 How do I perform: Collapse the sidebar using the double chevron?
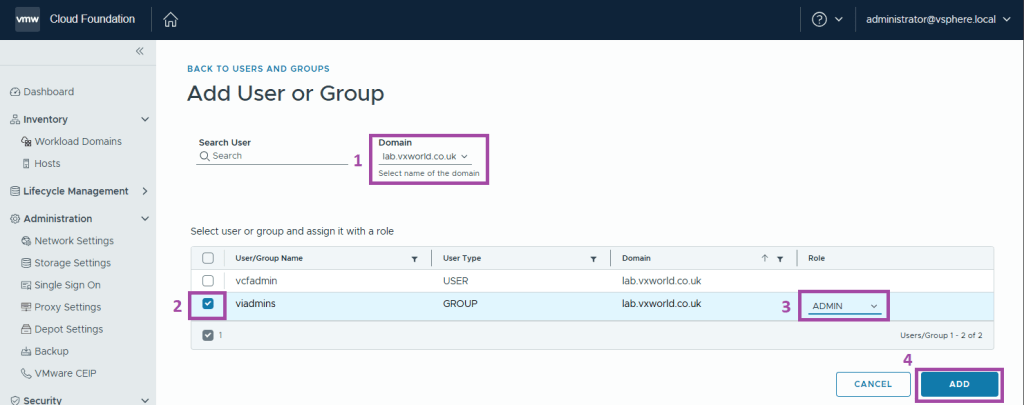pos(140,51)
